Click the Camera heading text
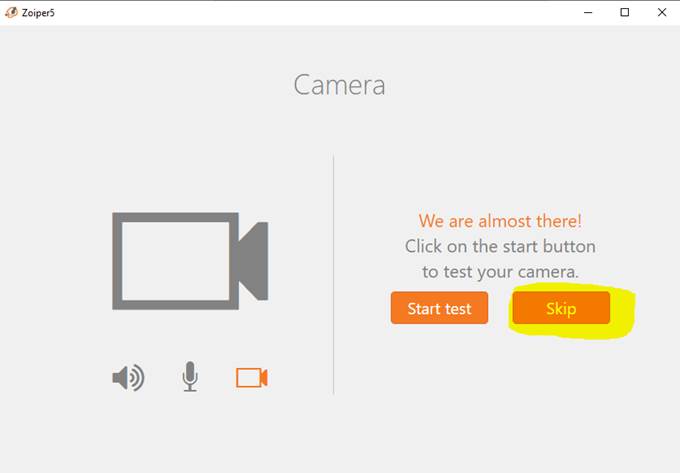This screenshot has height=473, width=680. [340, 85]
